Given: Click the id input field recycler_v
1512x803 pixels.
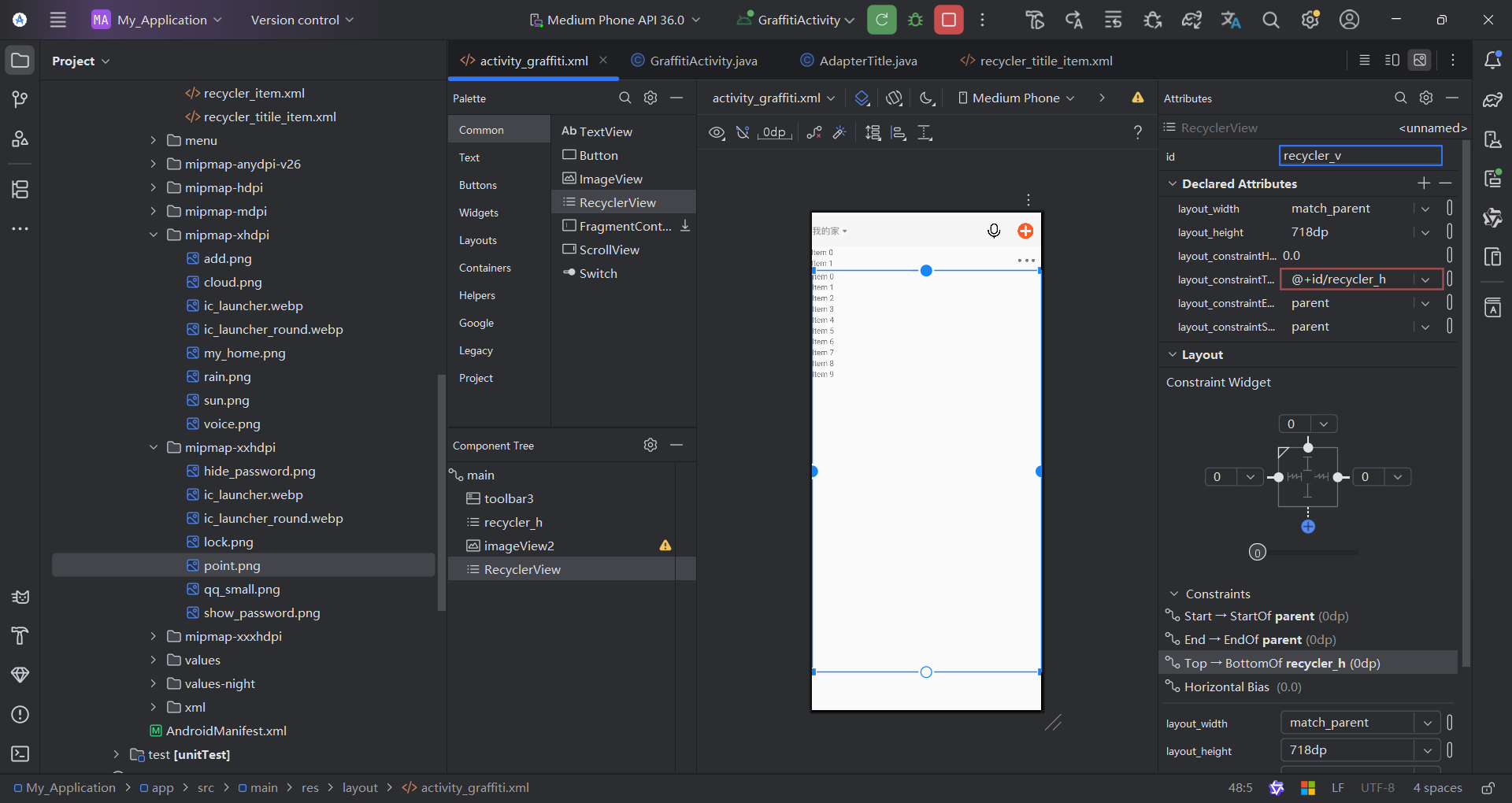Looking at the screenshot, I should pyautogui.click(x=1360, y=156).
